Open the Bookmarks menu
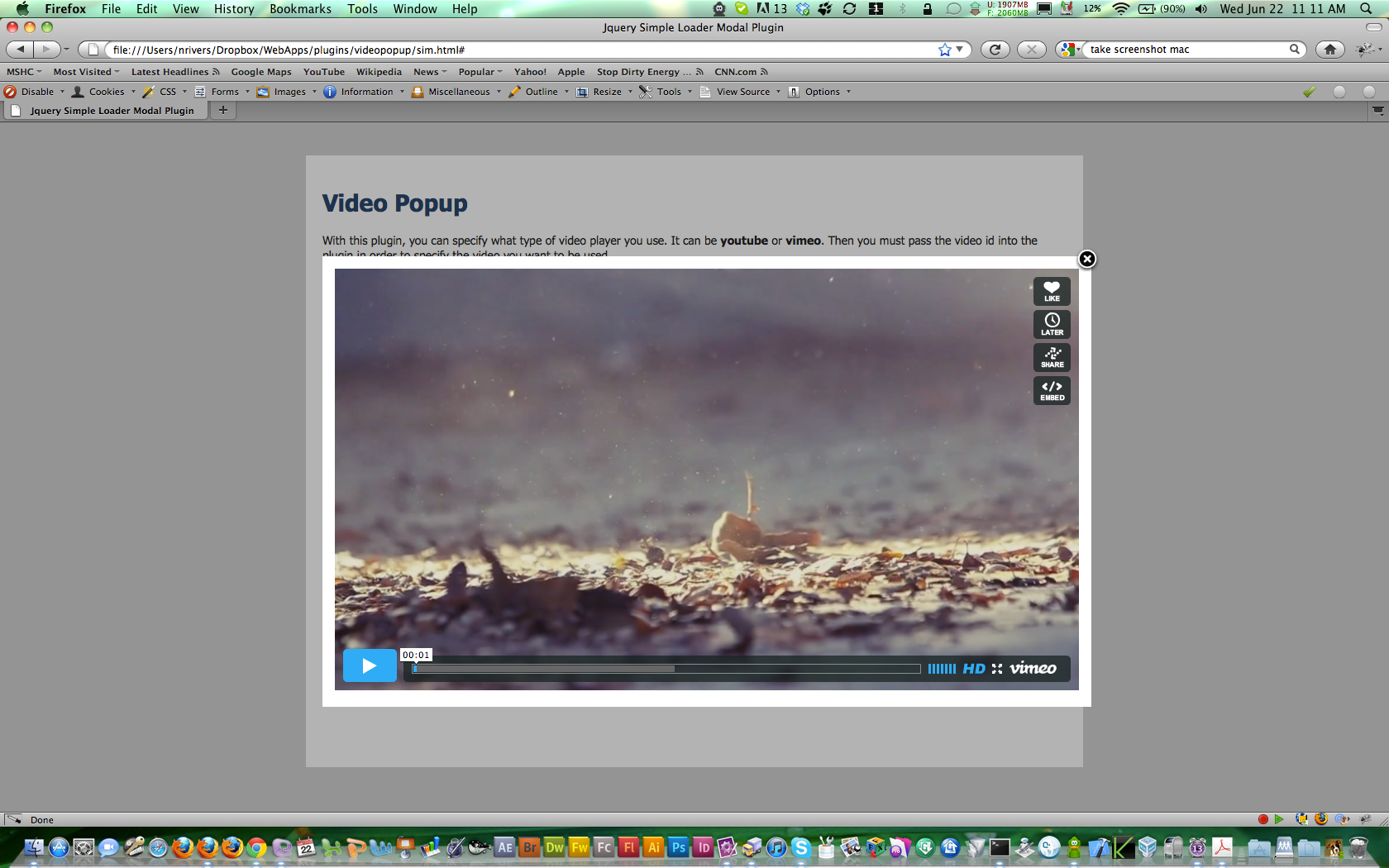1389x868 pixels. (x=301, y=9)
